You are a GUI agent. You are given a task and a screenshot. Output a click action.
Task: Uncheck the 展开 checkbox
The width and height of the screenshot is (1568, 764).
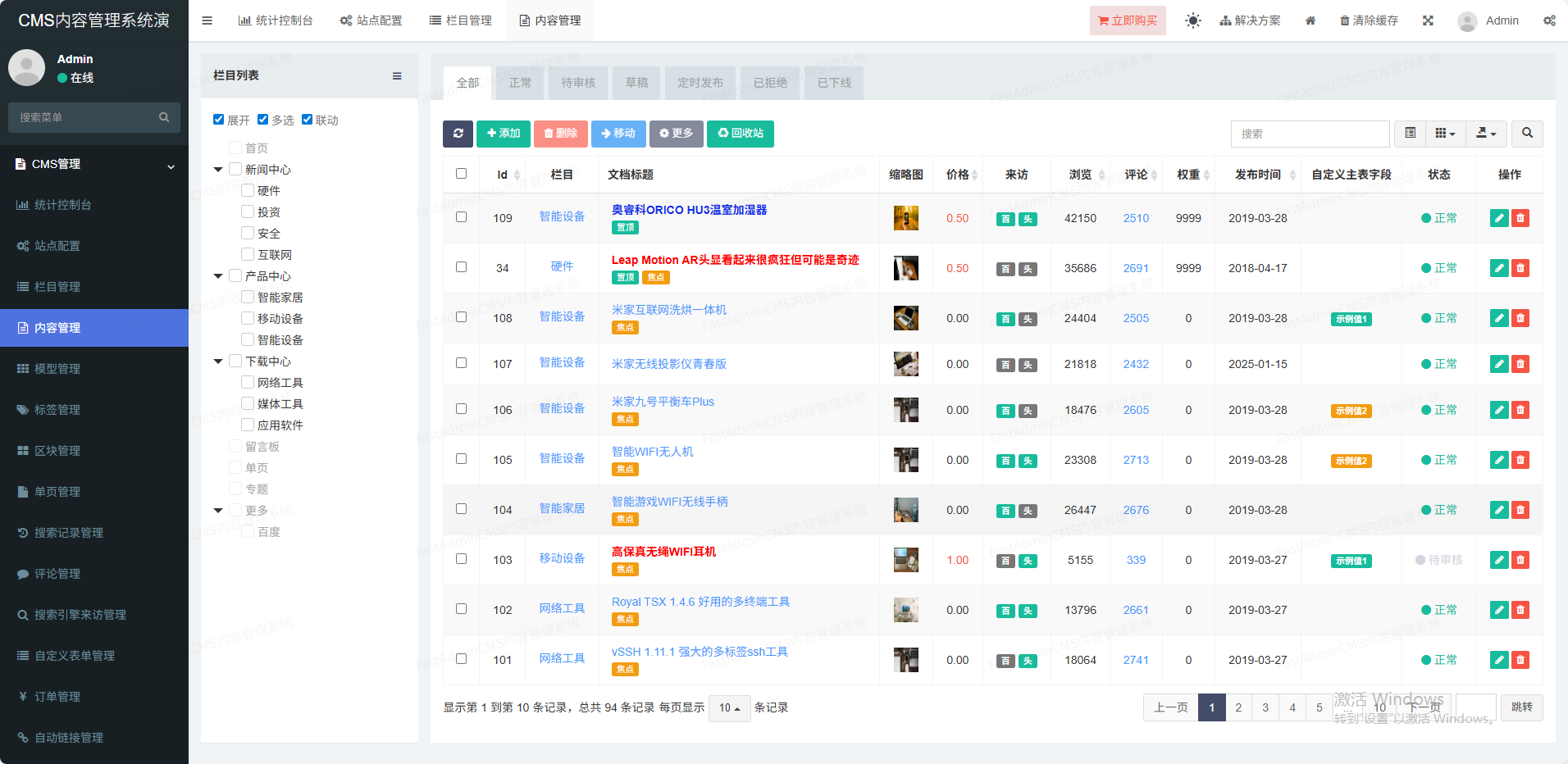coord(219,120)
